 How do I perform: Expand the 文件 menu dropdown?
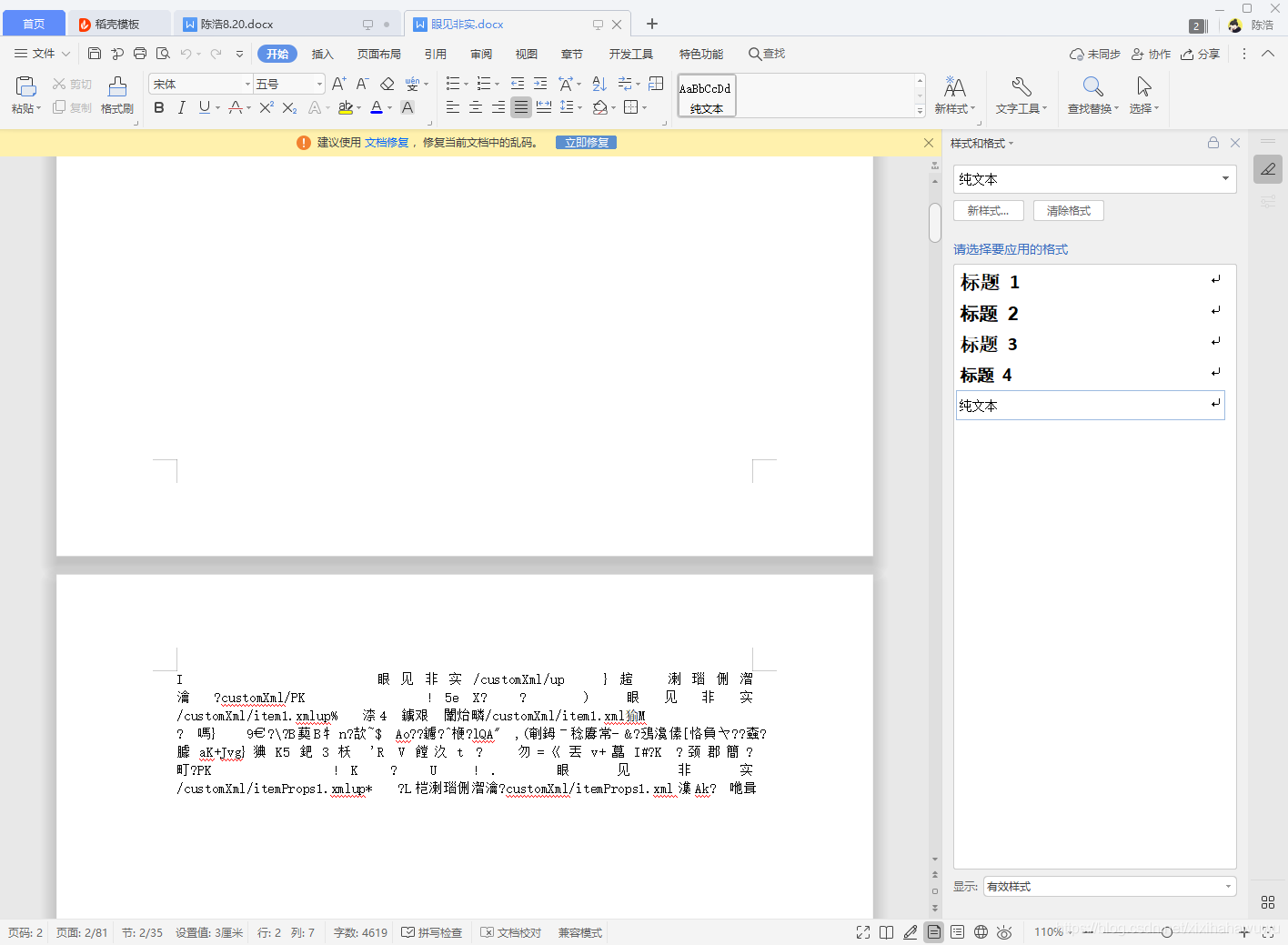[x=42, y=54]
